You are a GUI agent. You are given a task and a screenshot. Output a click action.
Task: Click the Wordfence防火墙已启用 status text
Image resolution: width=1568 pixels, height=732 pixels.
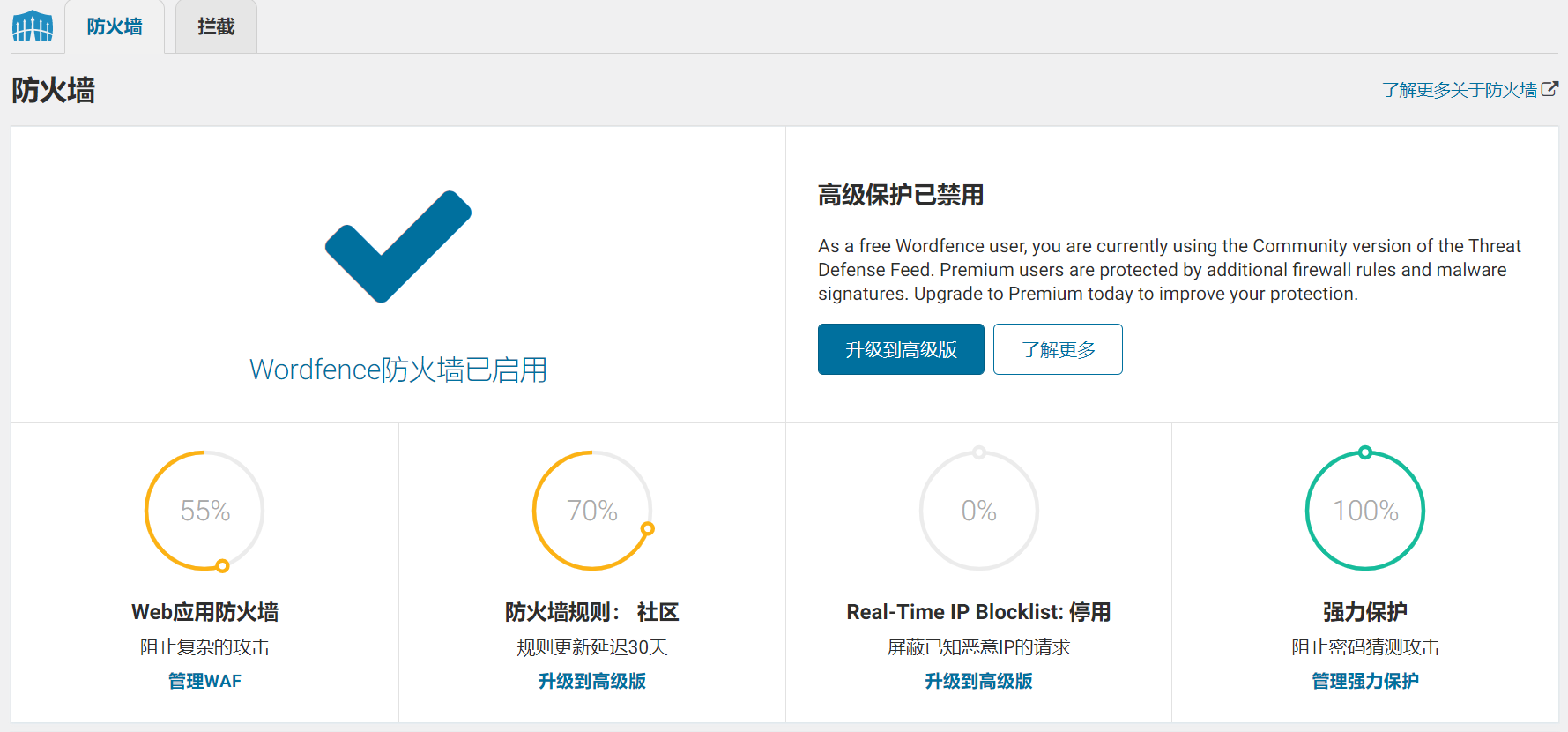click(398, 370)
